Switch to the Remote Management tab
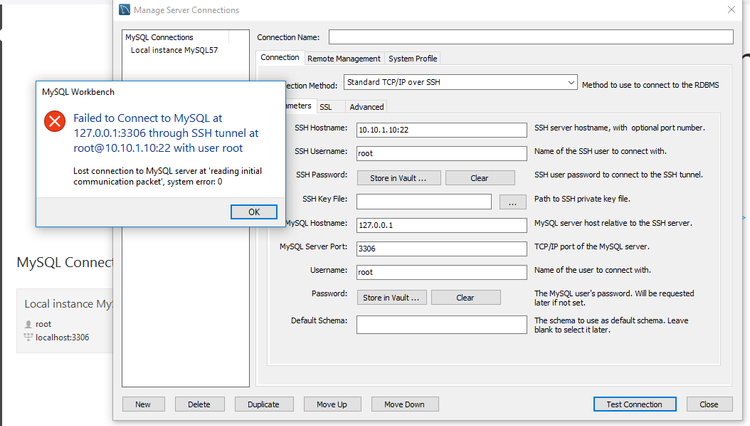The image size is (750, 426). 343,58
